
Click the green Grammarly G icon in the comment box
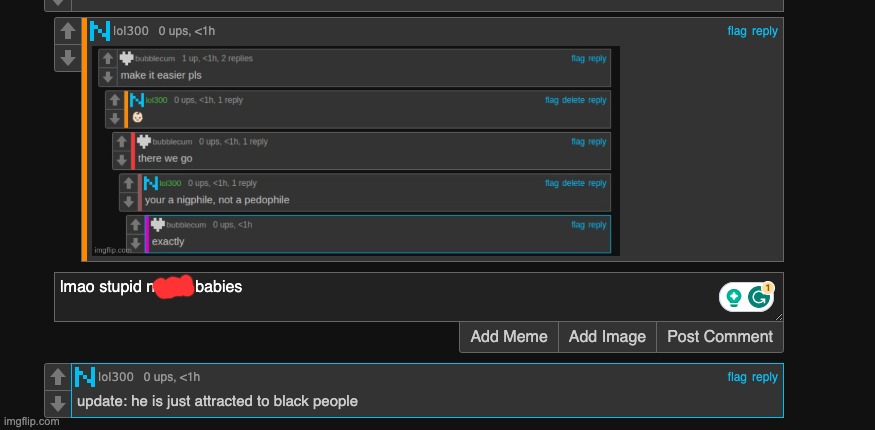point(759,297)
